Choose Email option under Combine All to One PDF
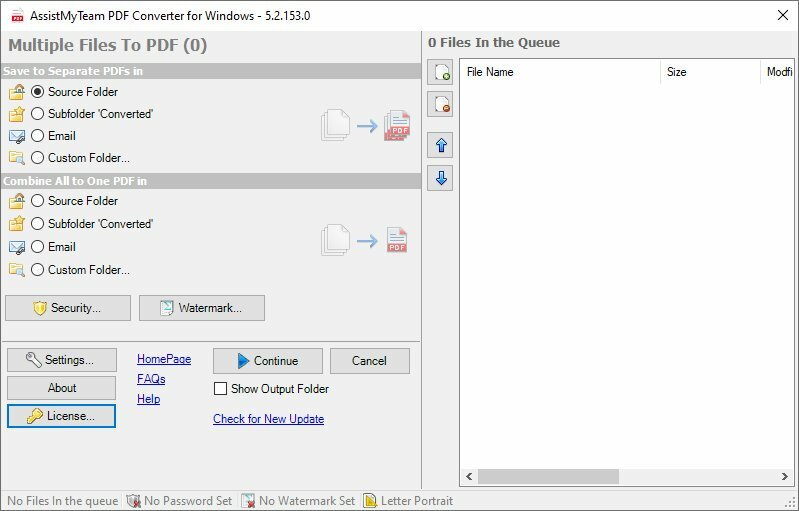 (x=38, y=247)
